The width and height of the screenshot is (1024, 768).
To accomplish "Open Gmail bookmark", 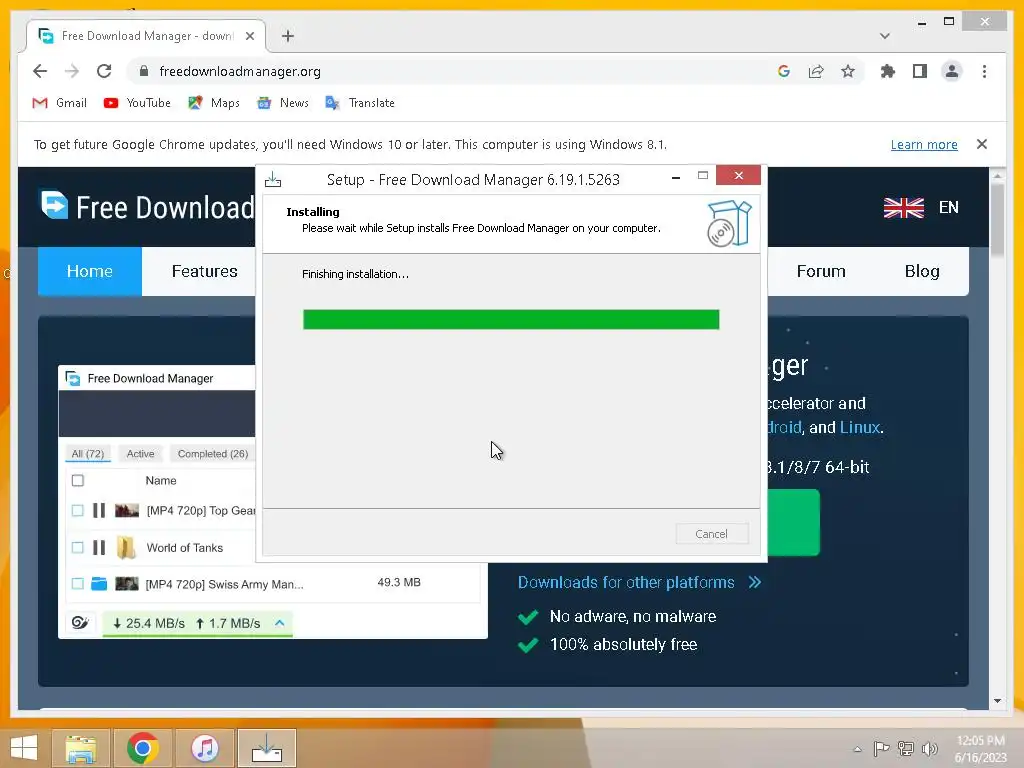I will pyautogui.click(x=59, y=103).
